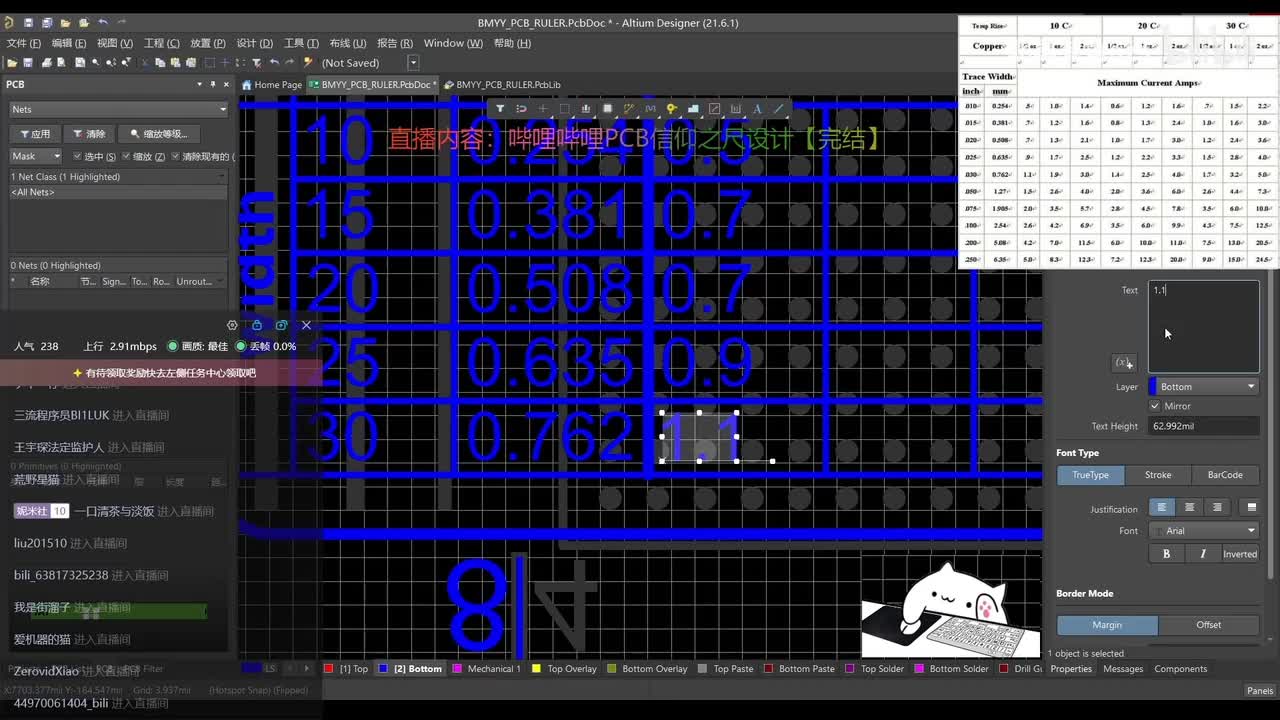Open the Messages panel tab
1280x720 pixels.
click(1123, 669)
